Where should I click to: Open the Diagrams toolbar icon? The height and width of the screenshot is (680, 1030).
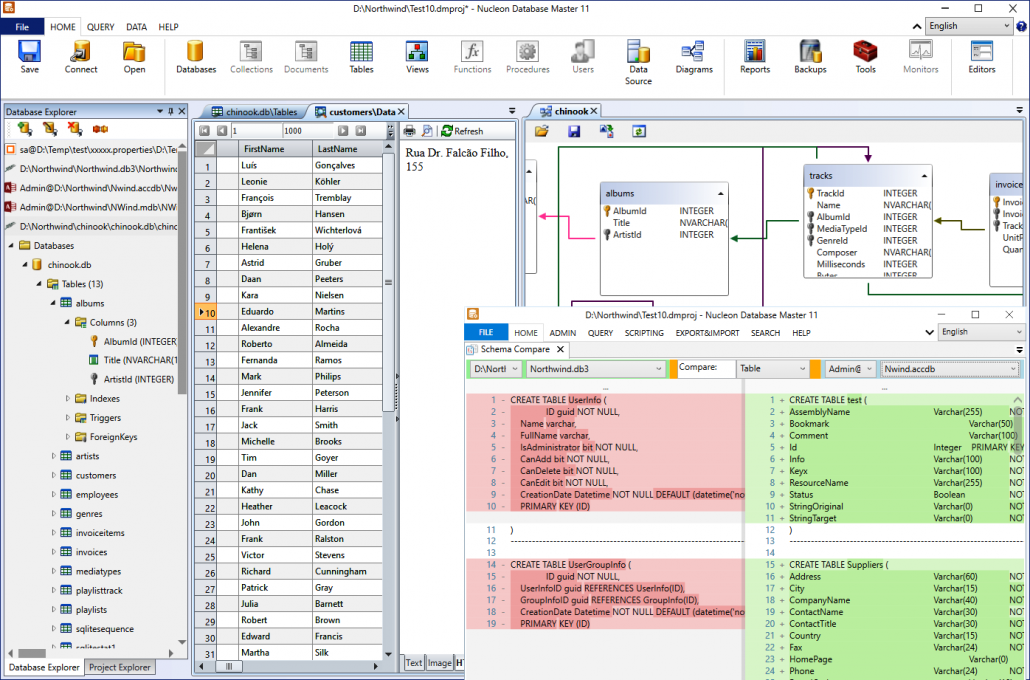[692, 57]
